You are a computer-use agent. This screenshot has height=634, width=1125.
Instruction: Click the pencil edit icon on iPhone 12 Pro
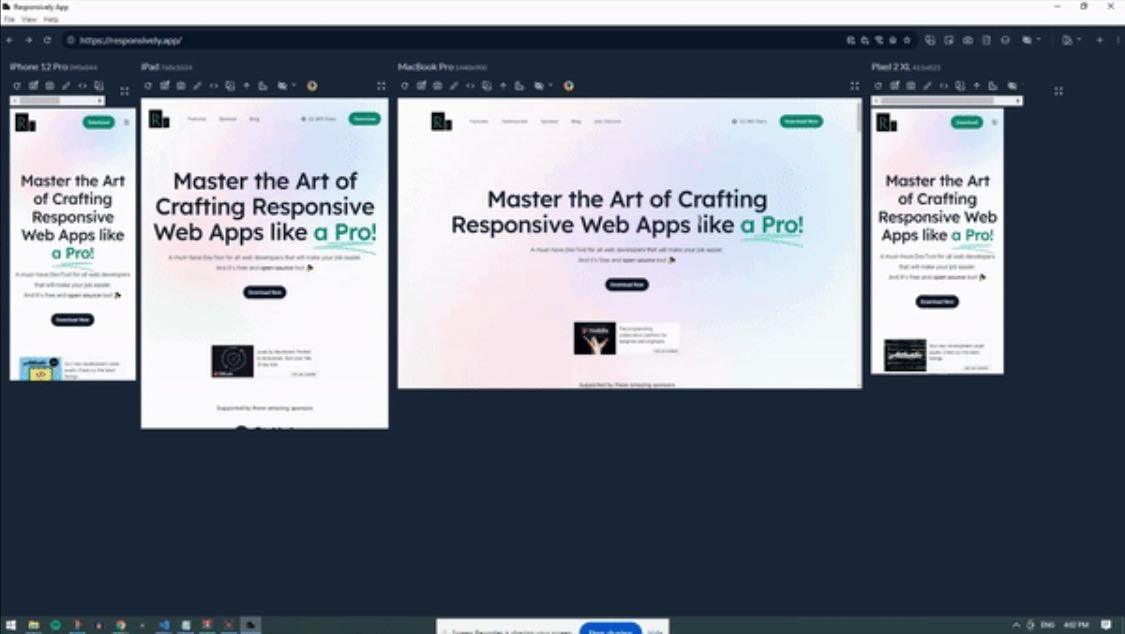point(66,85)
